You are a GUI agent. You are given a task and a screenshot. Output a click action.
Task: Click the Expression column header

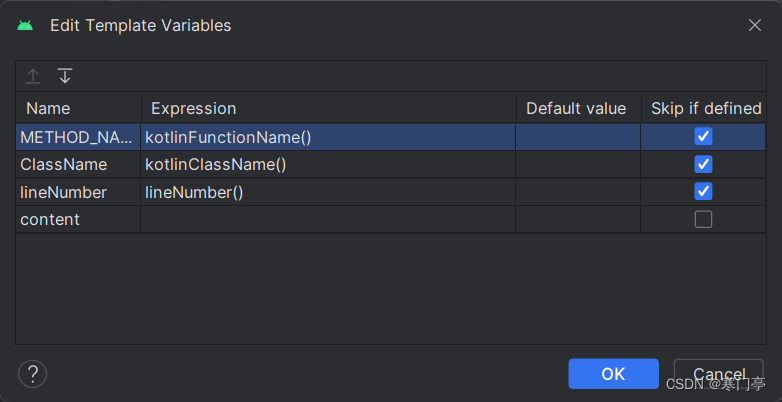[193, 108]
